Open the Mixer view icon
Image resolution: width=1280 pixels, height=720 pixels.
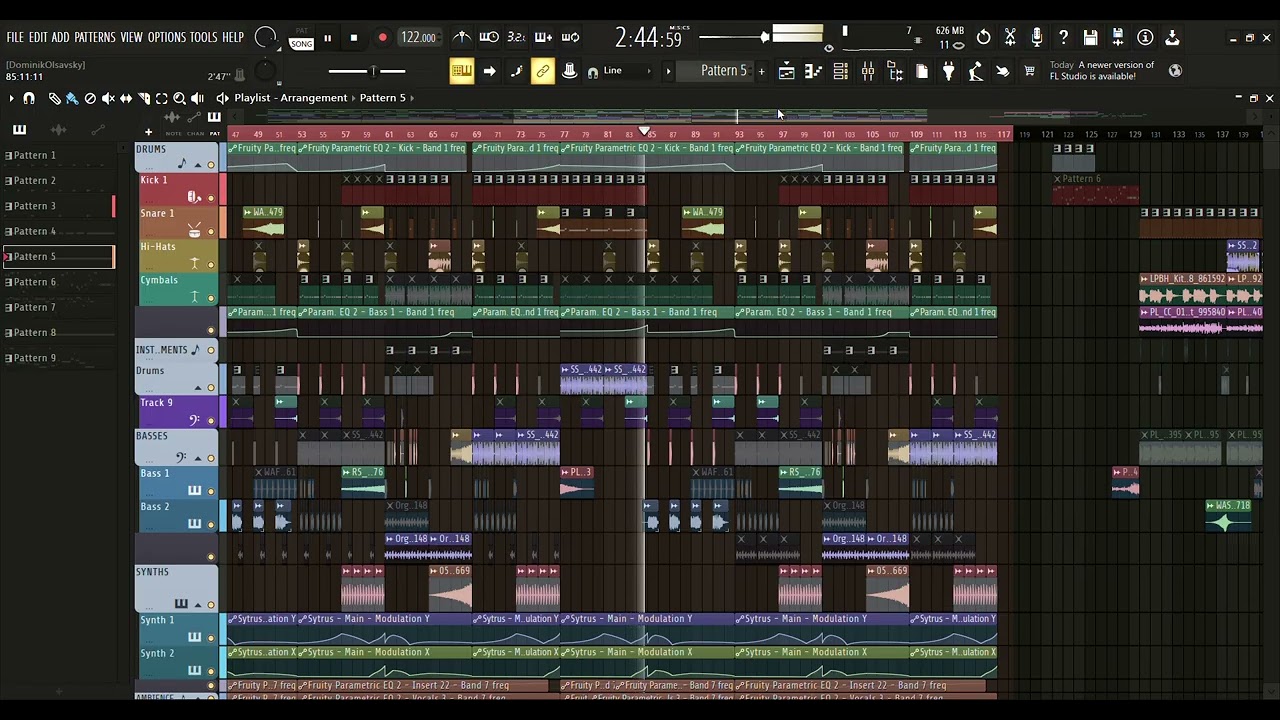(868, 71)
